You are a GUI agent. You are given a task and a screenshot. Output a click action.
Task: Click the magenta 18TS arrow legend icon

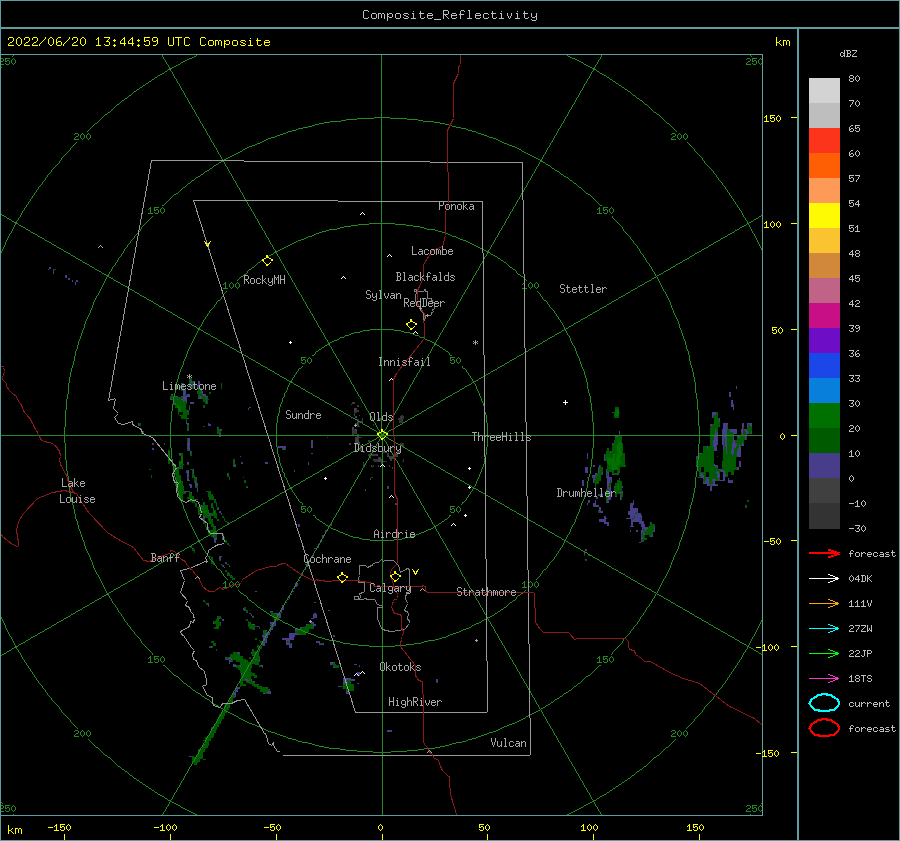(824, 679)
